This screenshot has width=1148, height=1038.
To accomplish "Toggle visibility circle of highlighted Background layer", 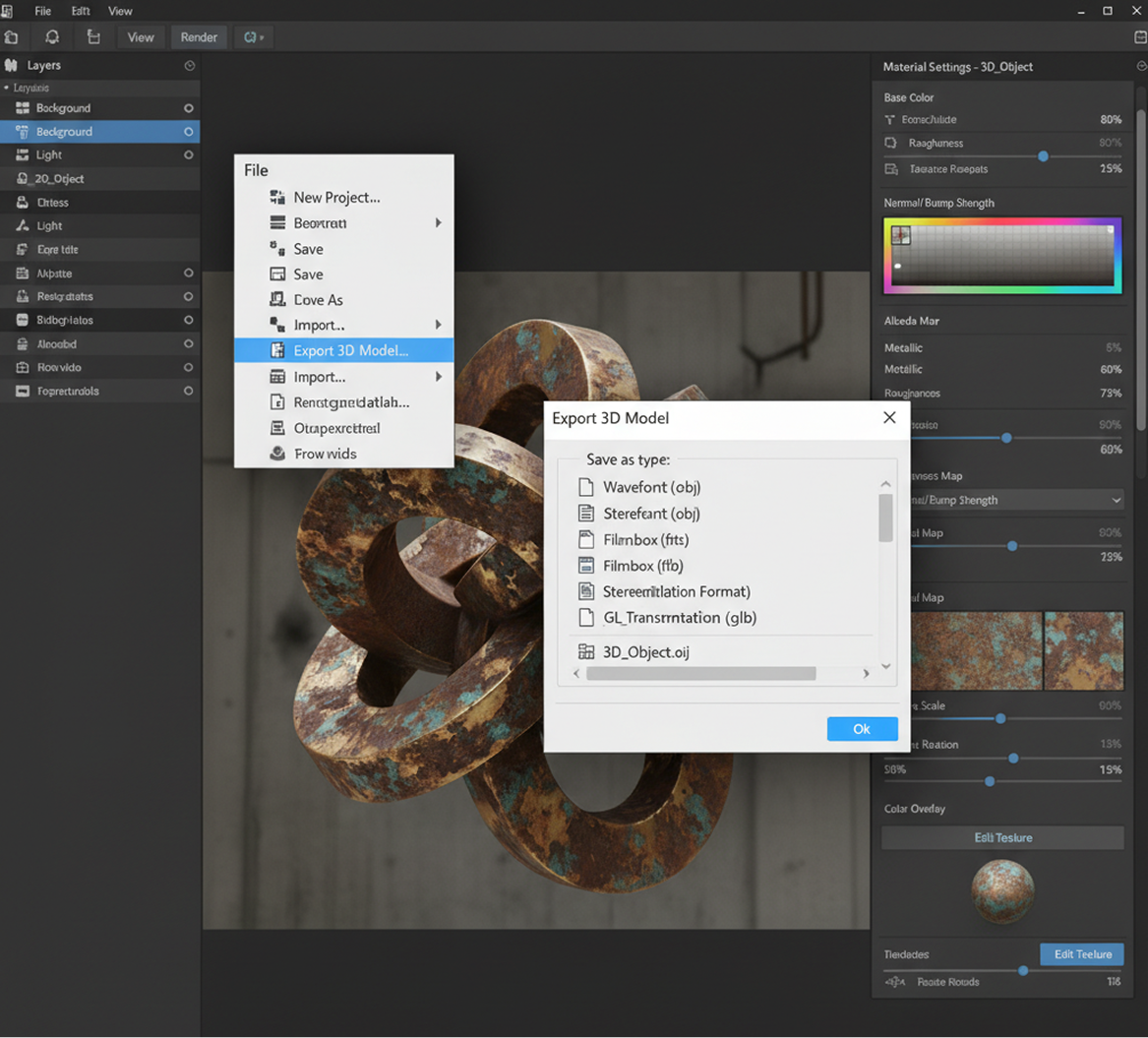I will point(188,132).
